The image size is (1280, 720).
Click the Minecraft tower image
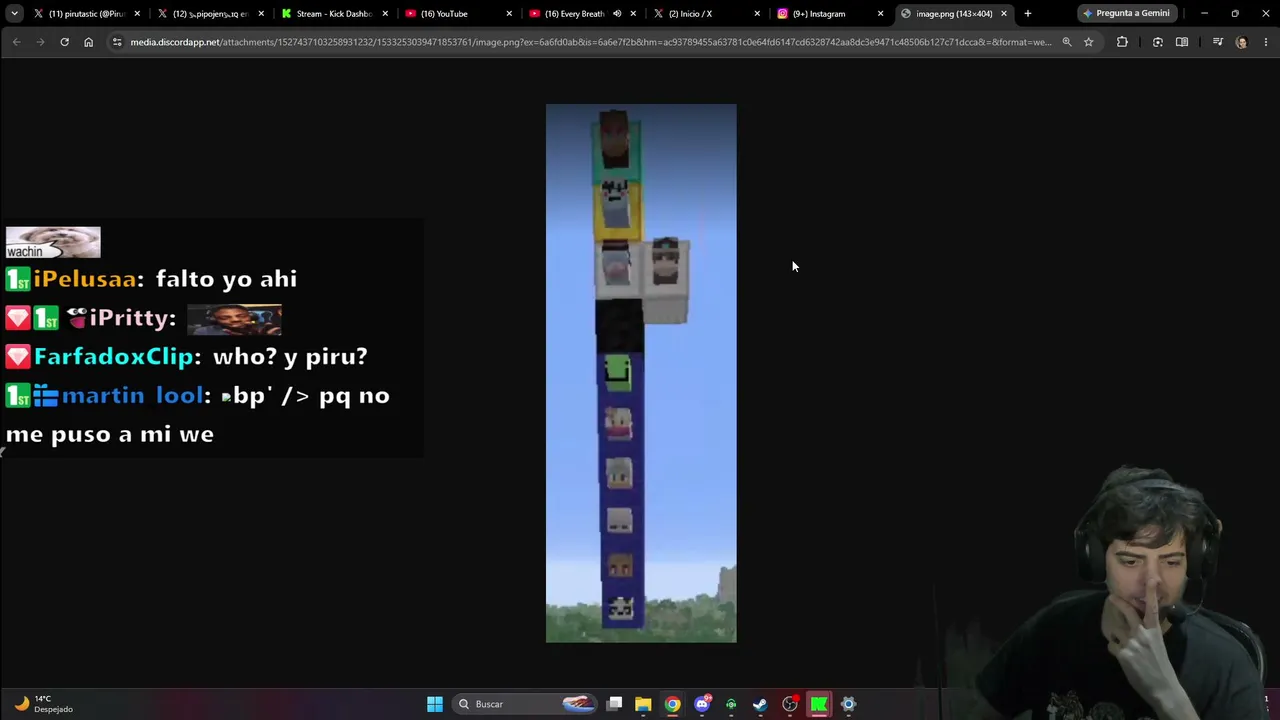[x=641, y=373]
